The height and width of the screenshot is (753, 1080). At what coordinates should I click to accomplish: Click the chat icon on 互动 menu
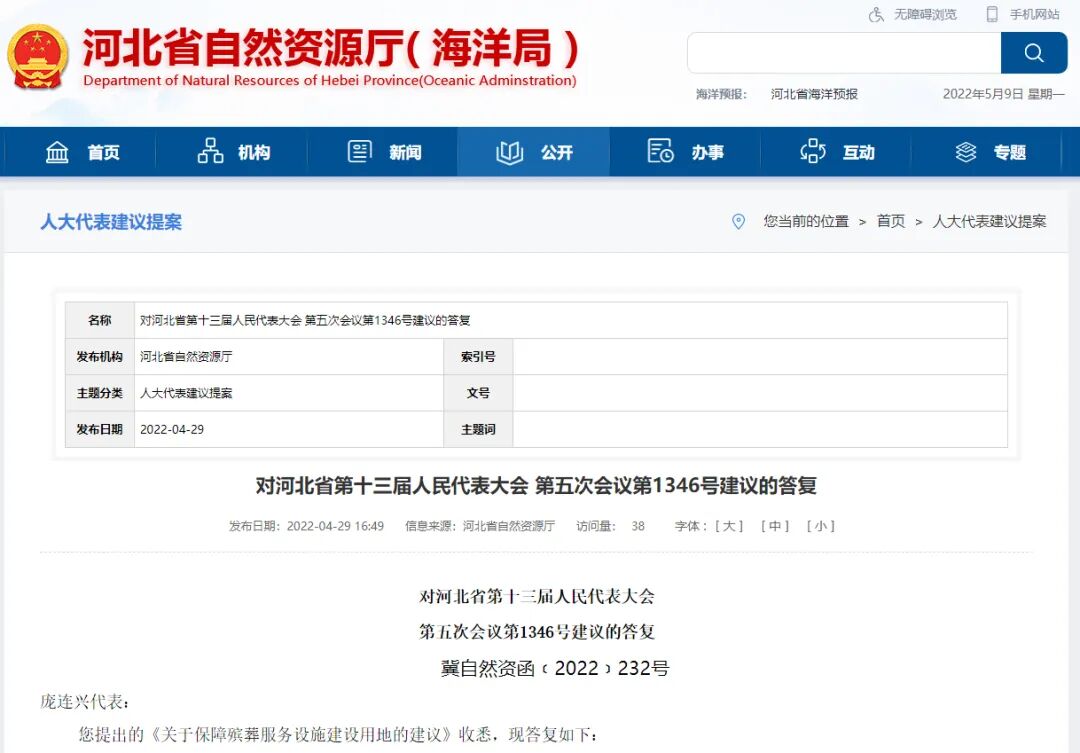(812, 151)
